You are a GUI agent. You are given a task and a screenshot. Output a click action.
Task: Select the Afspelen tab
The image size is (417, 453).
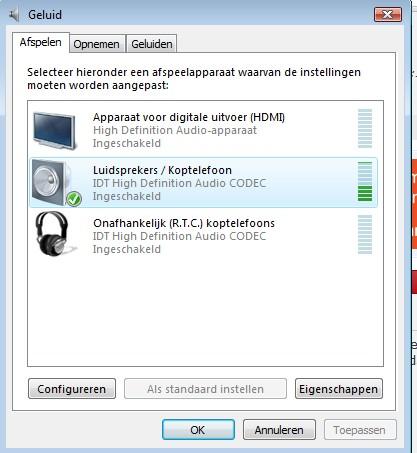[41, 42]
